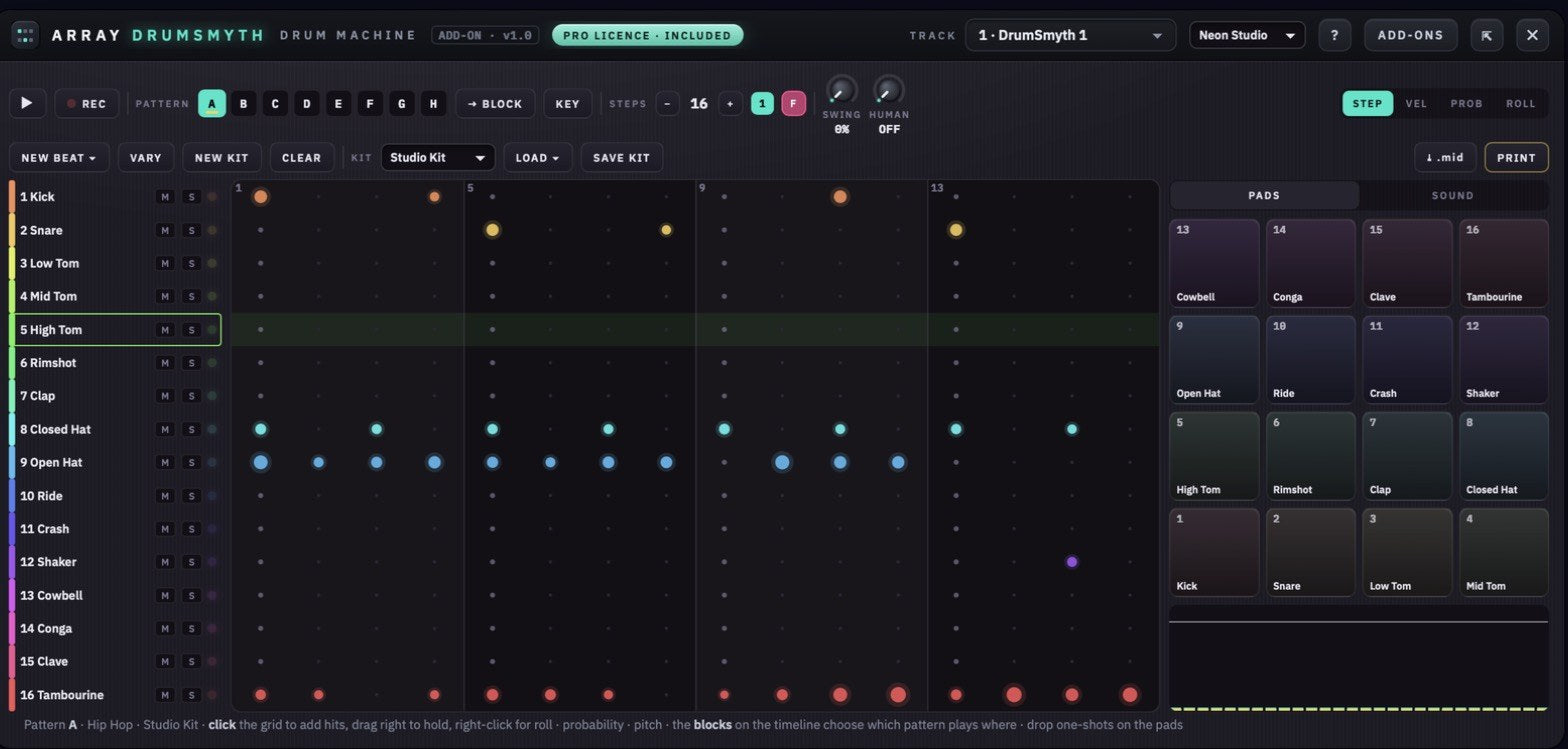Solo the 12 Shaker track
This screenshot has width=1568, height=749.
coord(191,562)
